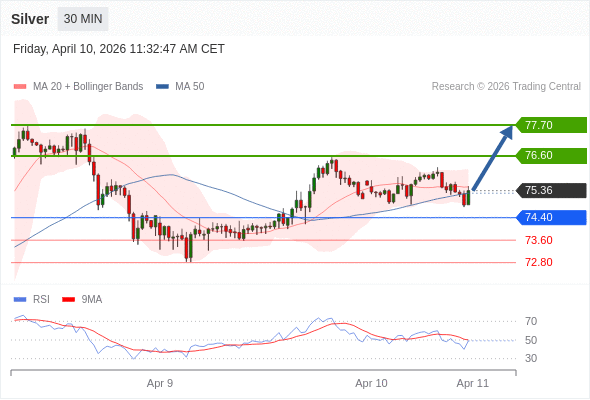Click the RSI 50 axis label

tap(531, 340)
